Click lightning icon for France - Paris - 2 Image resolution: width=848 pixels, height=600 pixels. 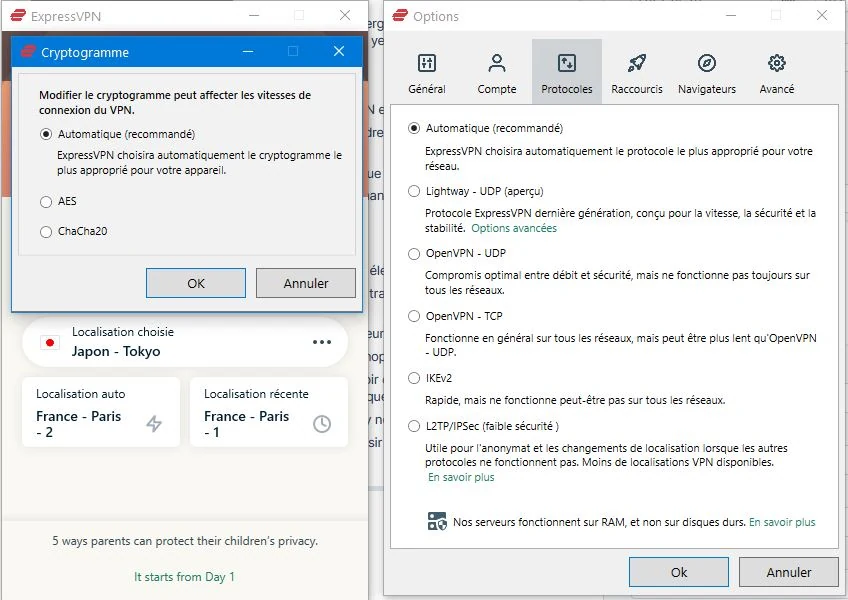pos(154,424)
